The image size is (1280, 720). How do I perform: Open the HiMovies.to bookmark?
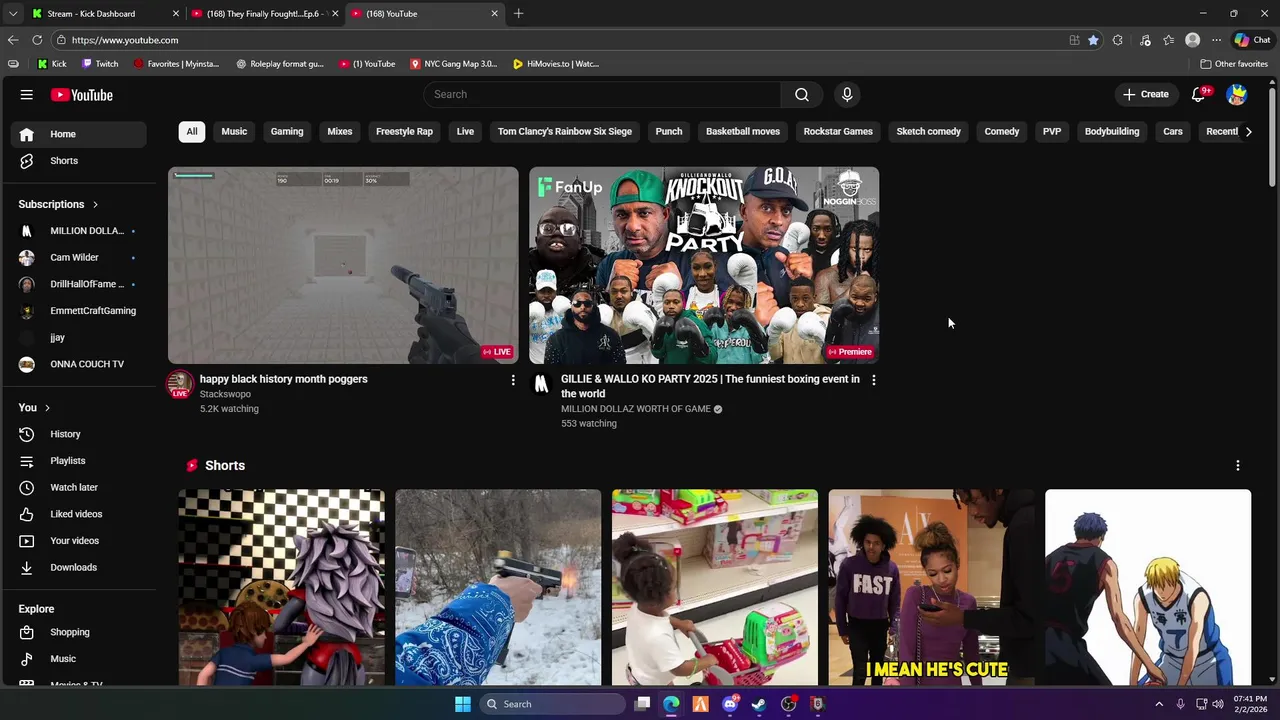coord(555,64)
